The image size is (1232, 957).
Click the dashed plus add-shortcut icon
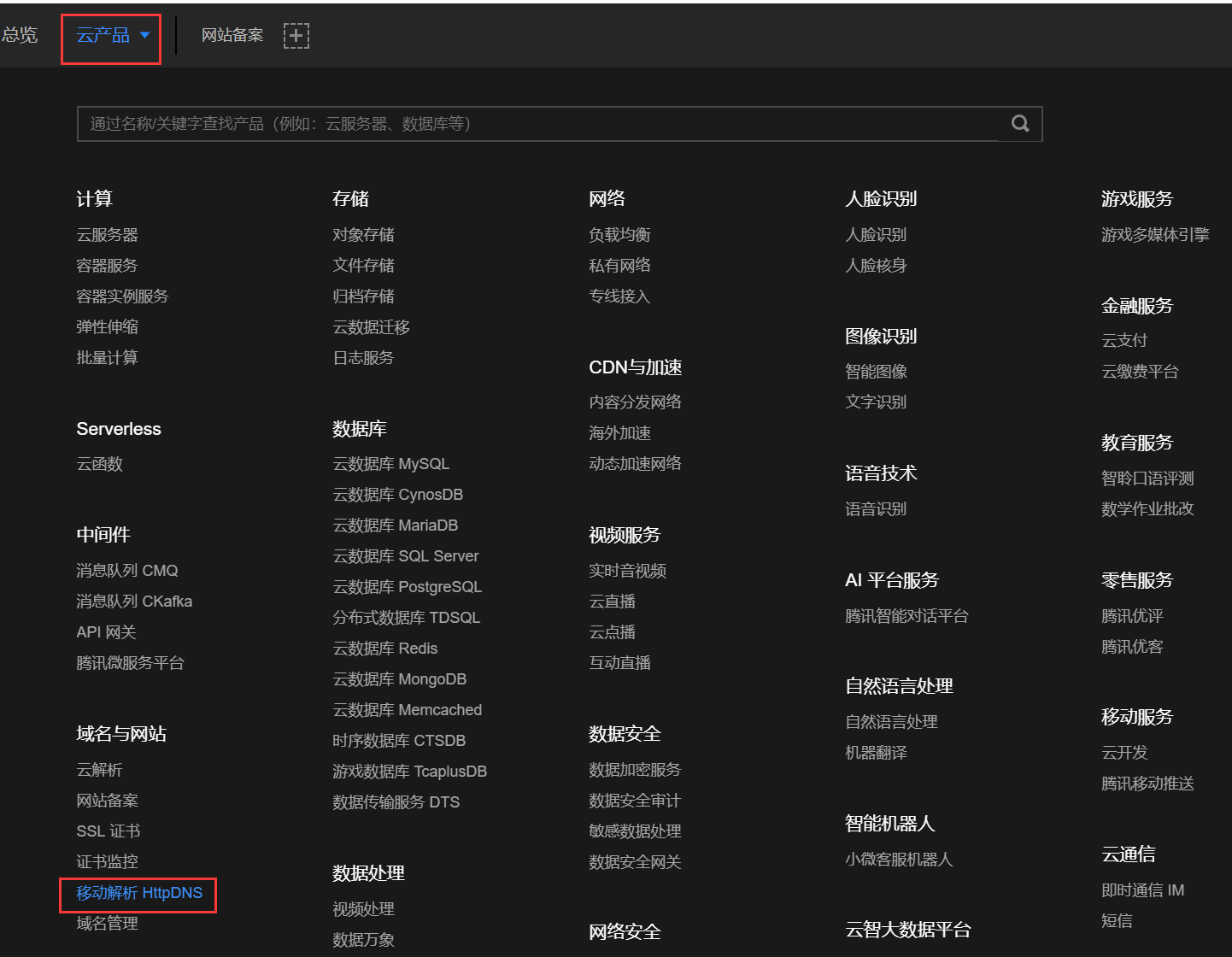point(296,36)
